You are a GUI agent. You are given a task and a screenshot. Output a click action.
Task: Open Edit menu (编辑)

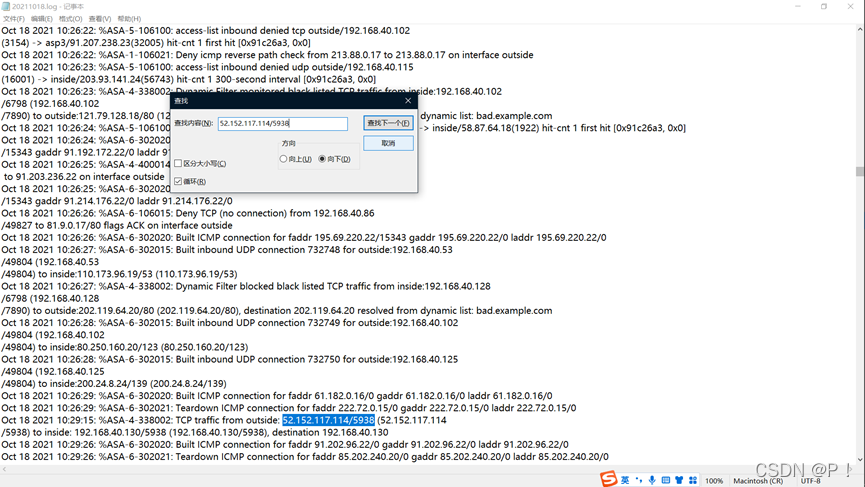[42, 19]
